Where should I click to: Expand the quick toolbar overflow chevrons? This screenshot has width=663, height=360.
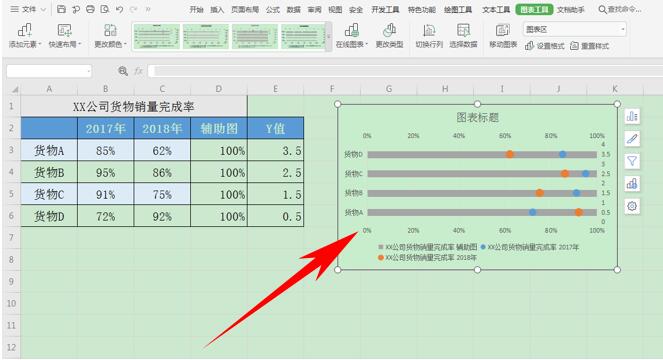148,9
